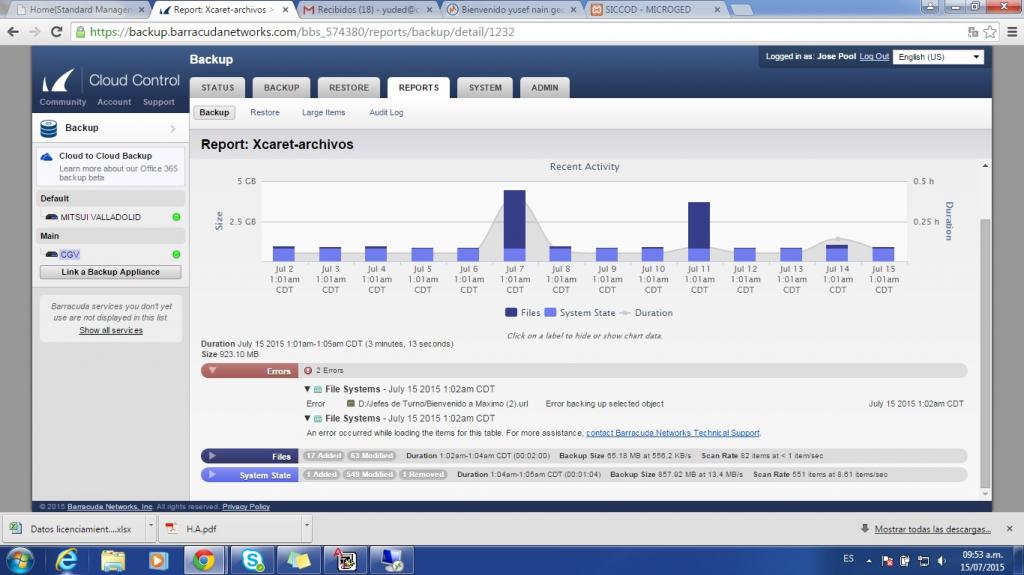Click the Cloud to Cloud Backup icon
The height and width of the screenshot is (575, 1024).
point(46,157)
